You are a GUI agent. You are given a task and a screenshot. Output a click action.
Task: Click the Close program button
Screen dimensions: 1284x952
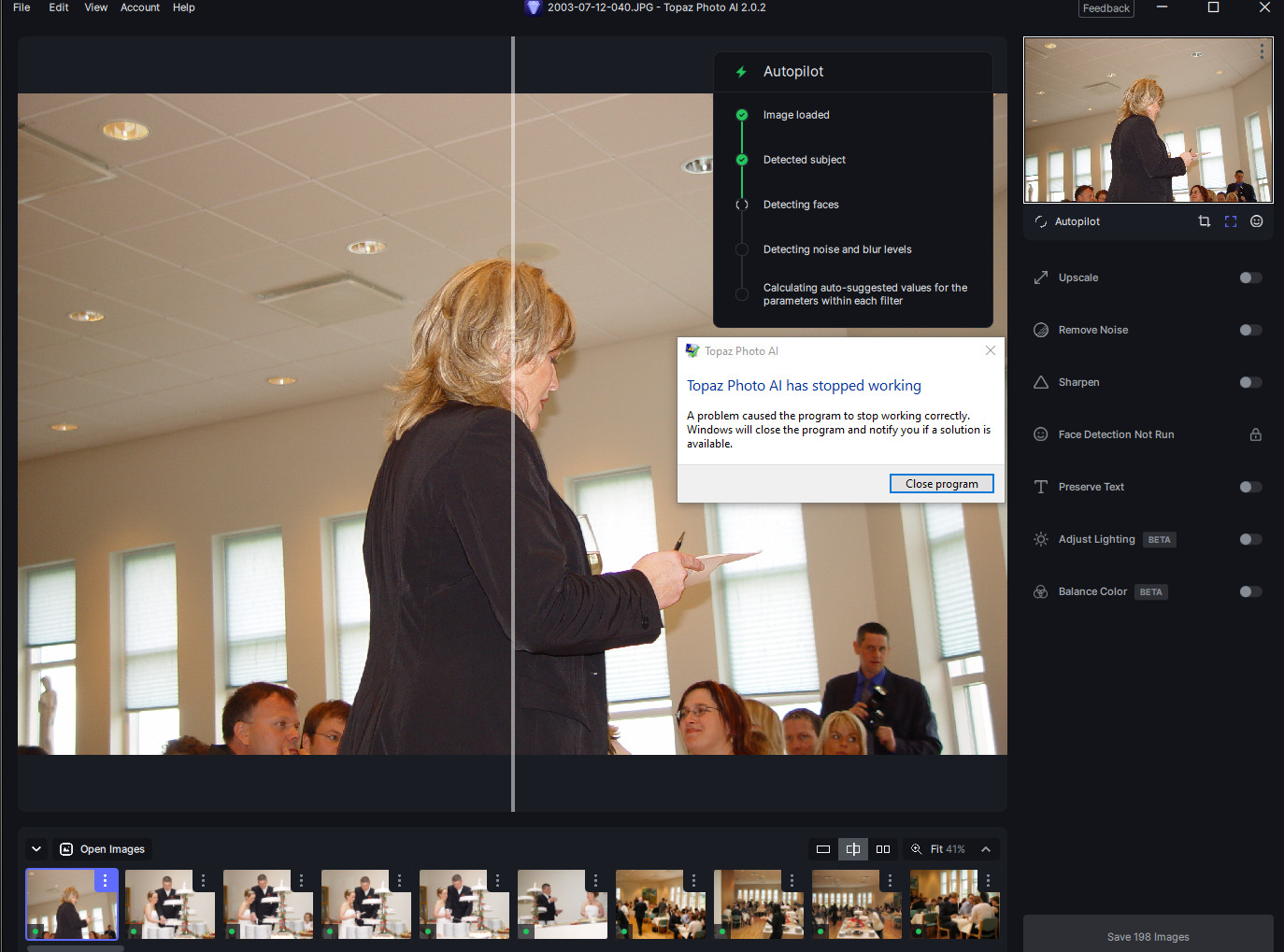941,484
